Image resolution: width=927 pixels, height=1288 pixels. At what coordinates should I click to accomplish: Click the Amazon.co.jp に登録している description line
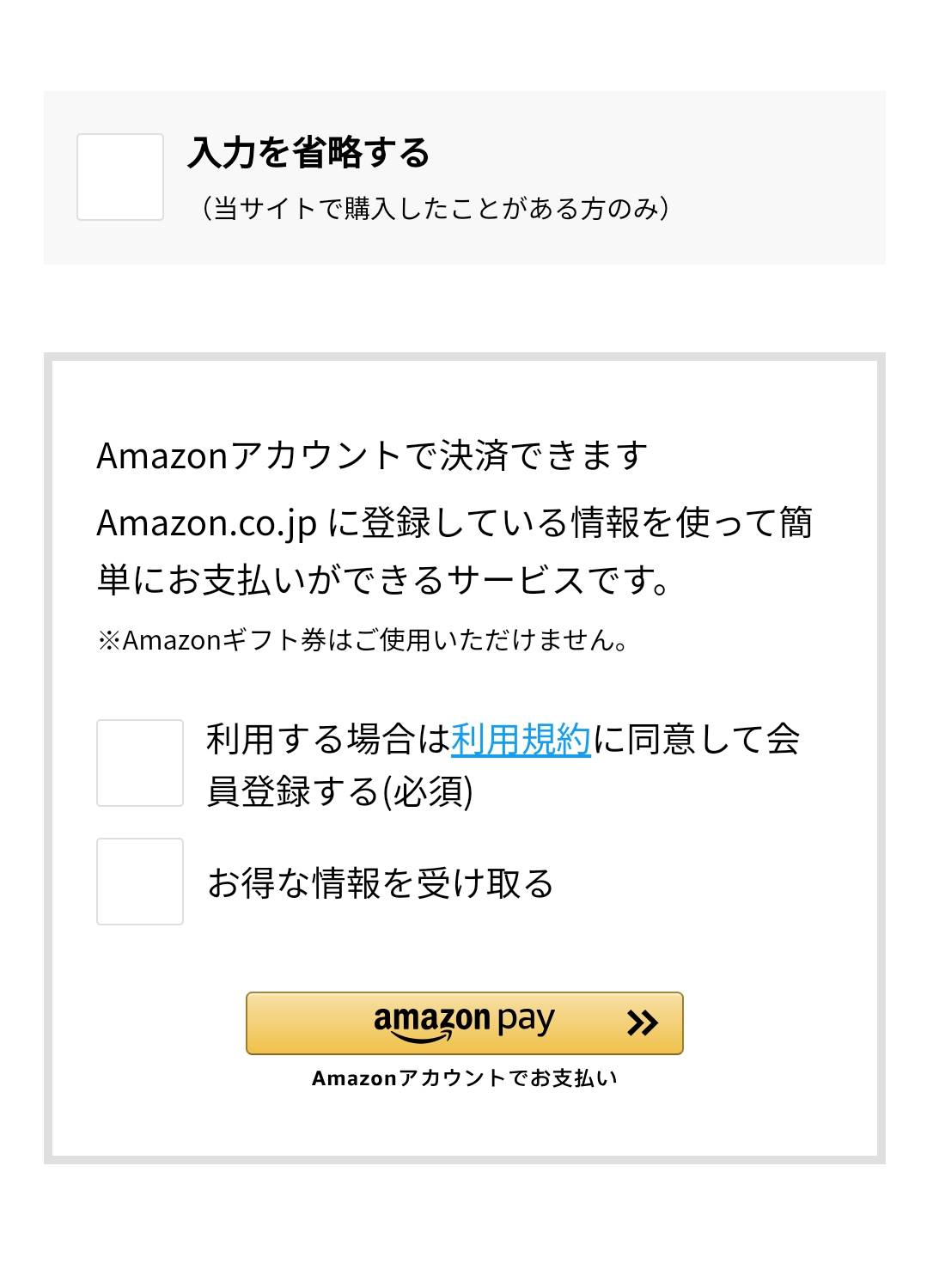tap(454, 522)
